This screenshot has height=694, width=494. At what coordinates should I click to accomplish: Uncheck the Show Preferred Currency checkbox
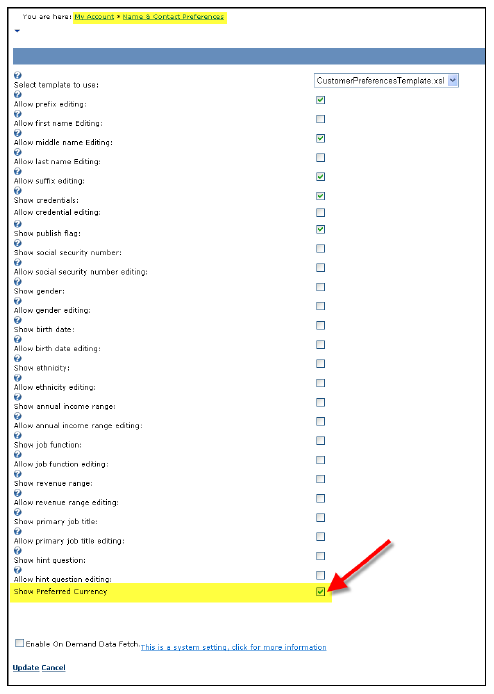point(320,592)
